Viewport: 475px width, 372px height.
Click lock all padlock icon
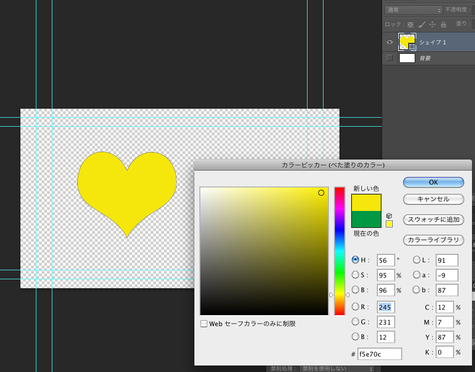point(443,24)
